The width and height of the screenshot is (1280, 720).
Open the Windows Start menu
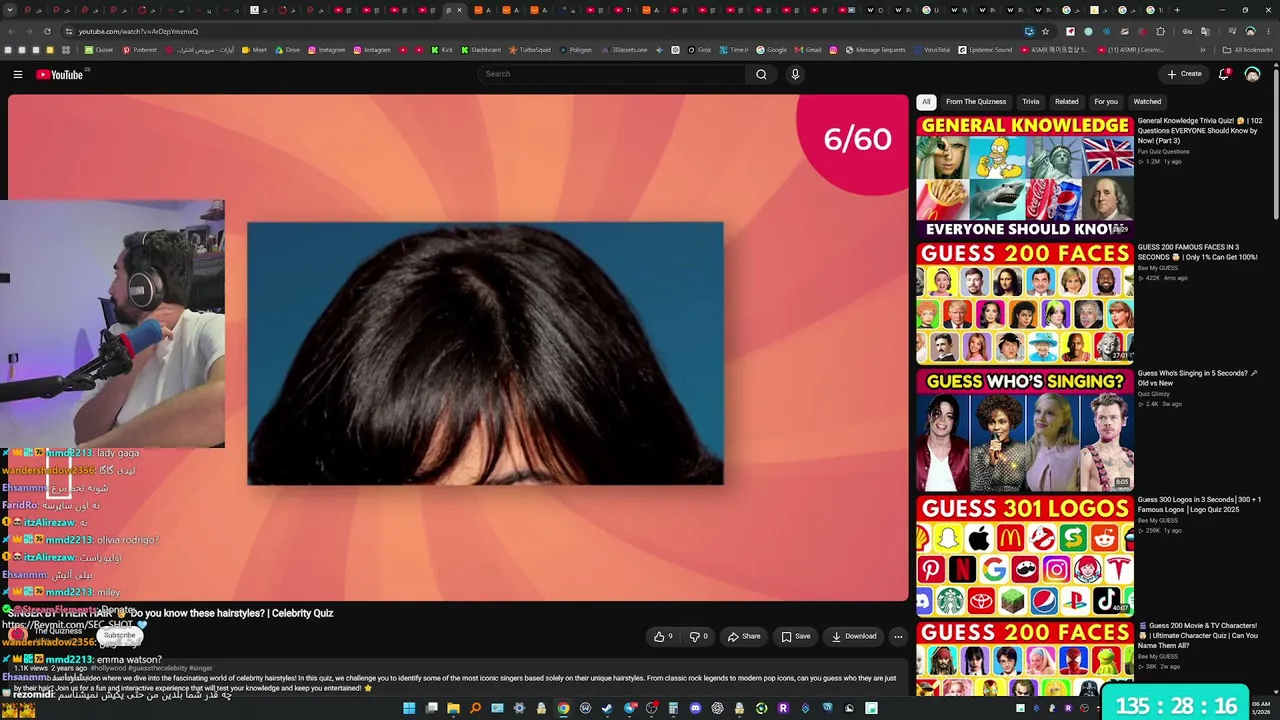tap(409, 709)
